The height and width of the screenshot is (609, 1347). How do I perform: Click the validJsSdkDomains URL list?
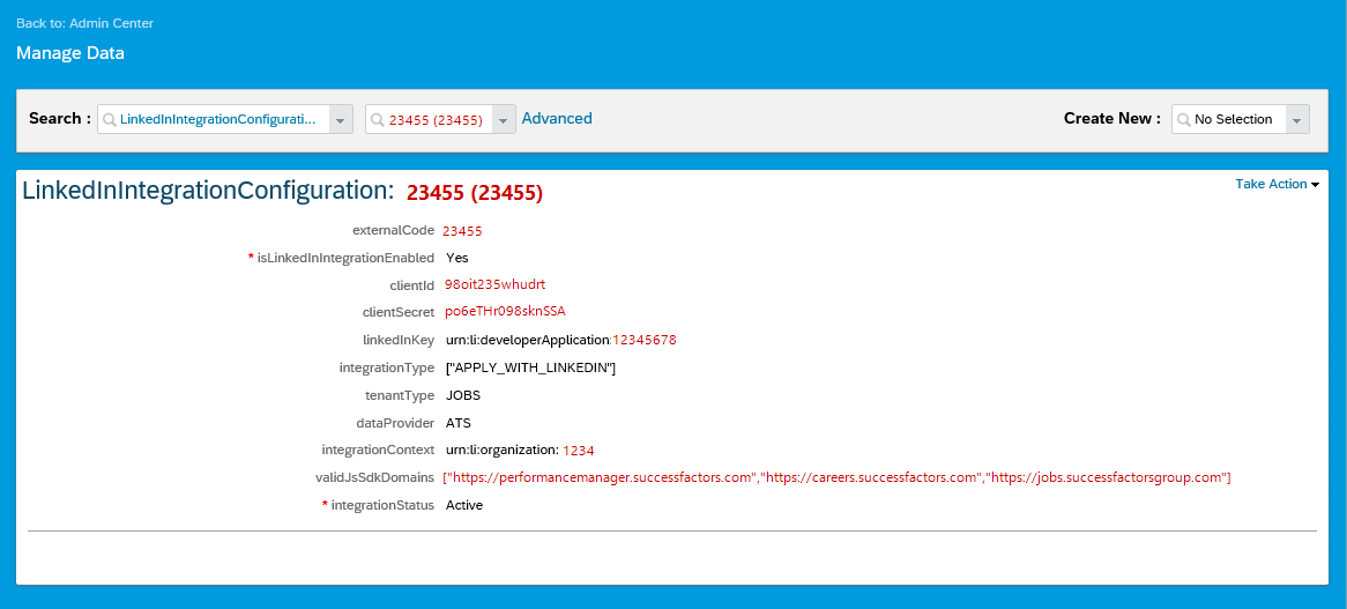837,478
